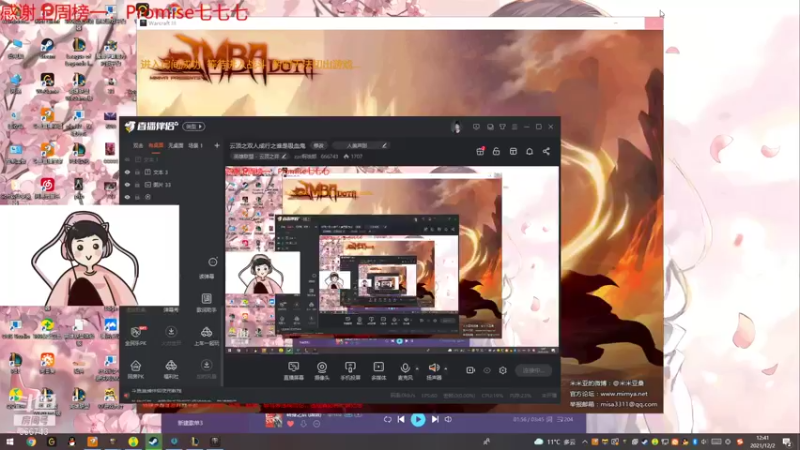Adjust the music player volume icon
Image resolution: width=800 pixels, height=450 pixels.
pyautogui.click(x=448, y=419)
